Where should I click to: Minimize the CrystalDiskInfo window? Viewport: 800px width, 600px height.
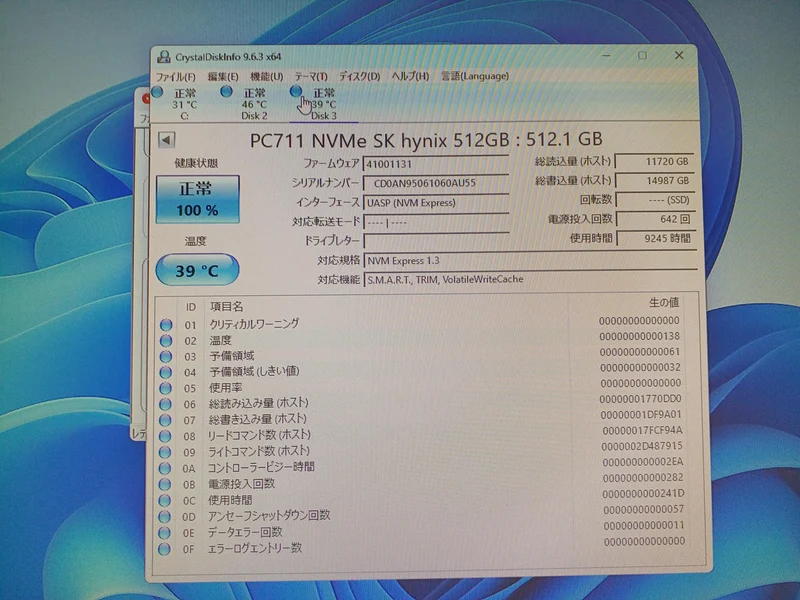(x=606, y=55)
